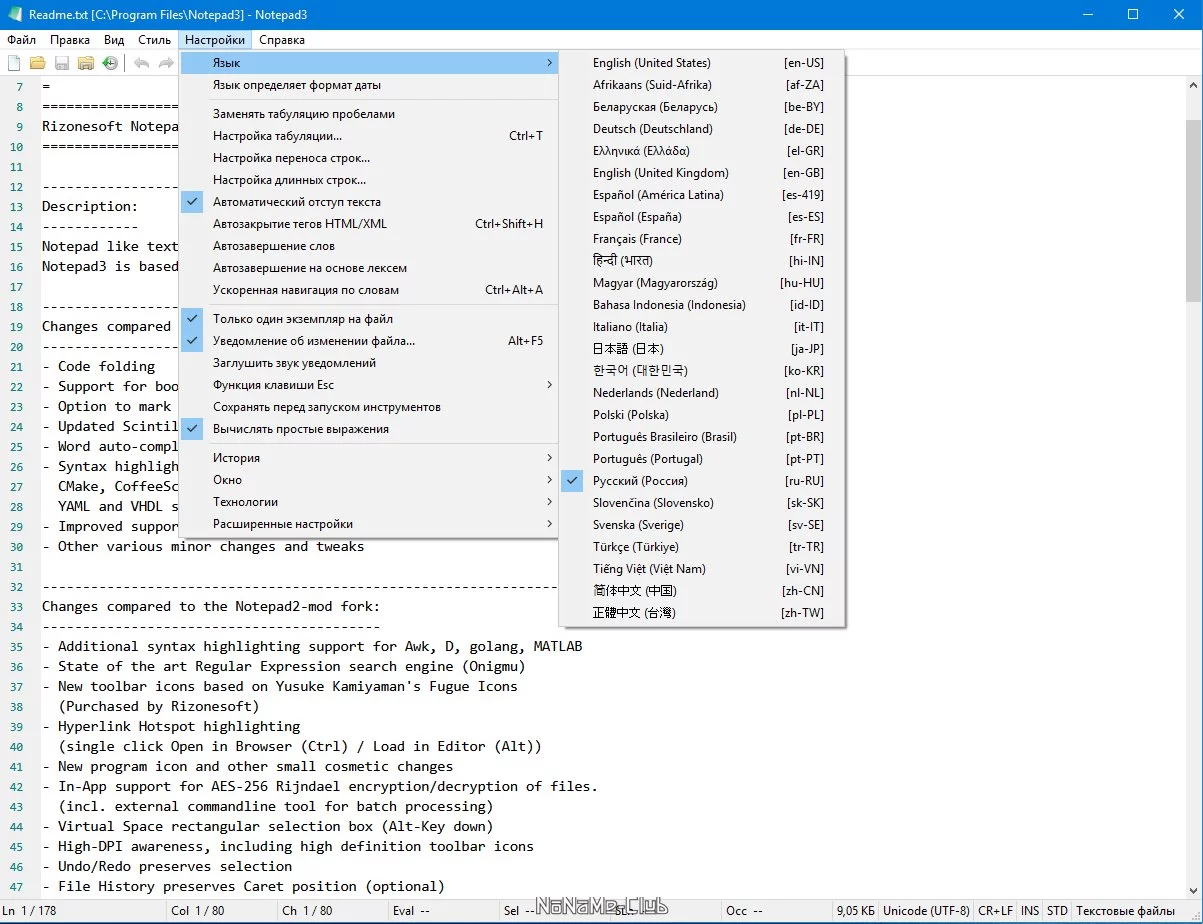The height and width of the screenshot is (924, 1203).
Task: Click the Save floppy disk icon
Action: coord(62,63)
